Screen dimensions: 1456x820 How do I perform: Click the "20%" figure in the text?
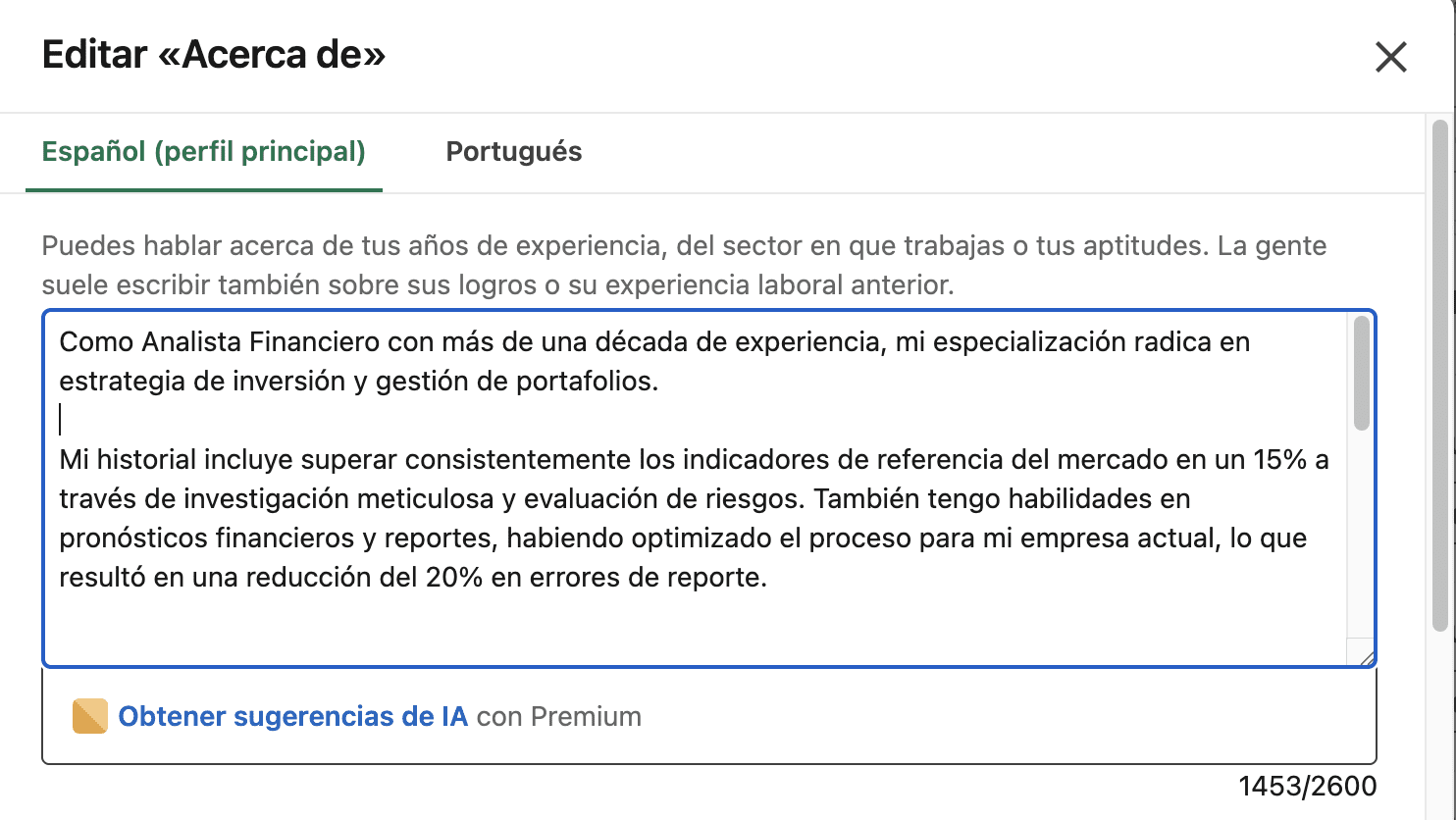pyautogui.click(x=453, y=578)
